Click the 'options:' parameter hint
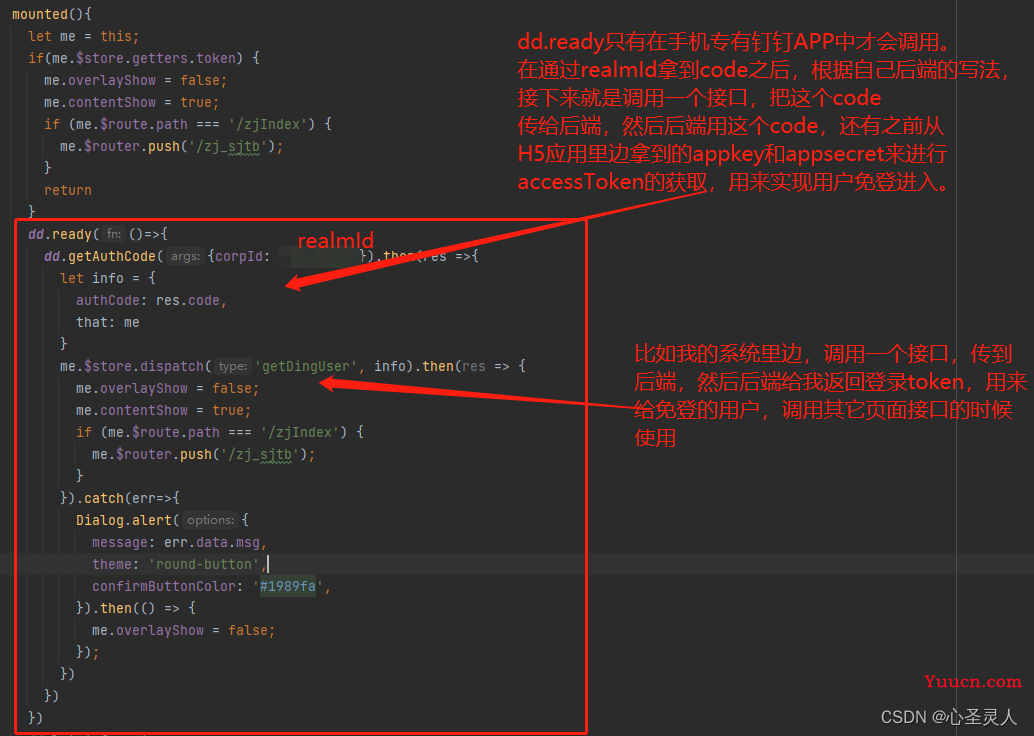 (x=210, y=520)
